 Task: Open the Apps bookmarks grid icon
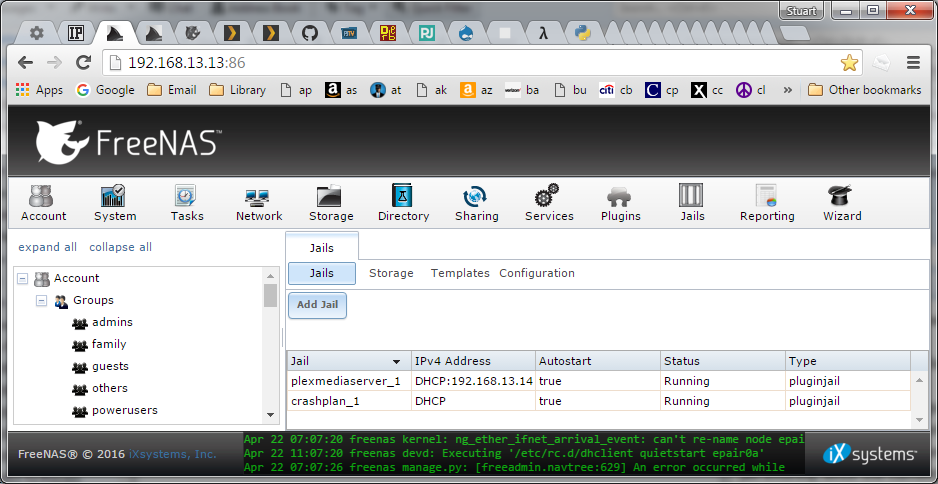(x=23, y=90)
